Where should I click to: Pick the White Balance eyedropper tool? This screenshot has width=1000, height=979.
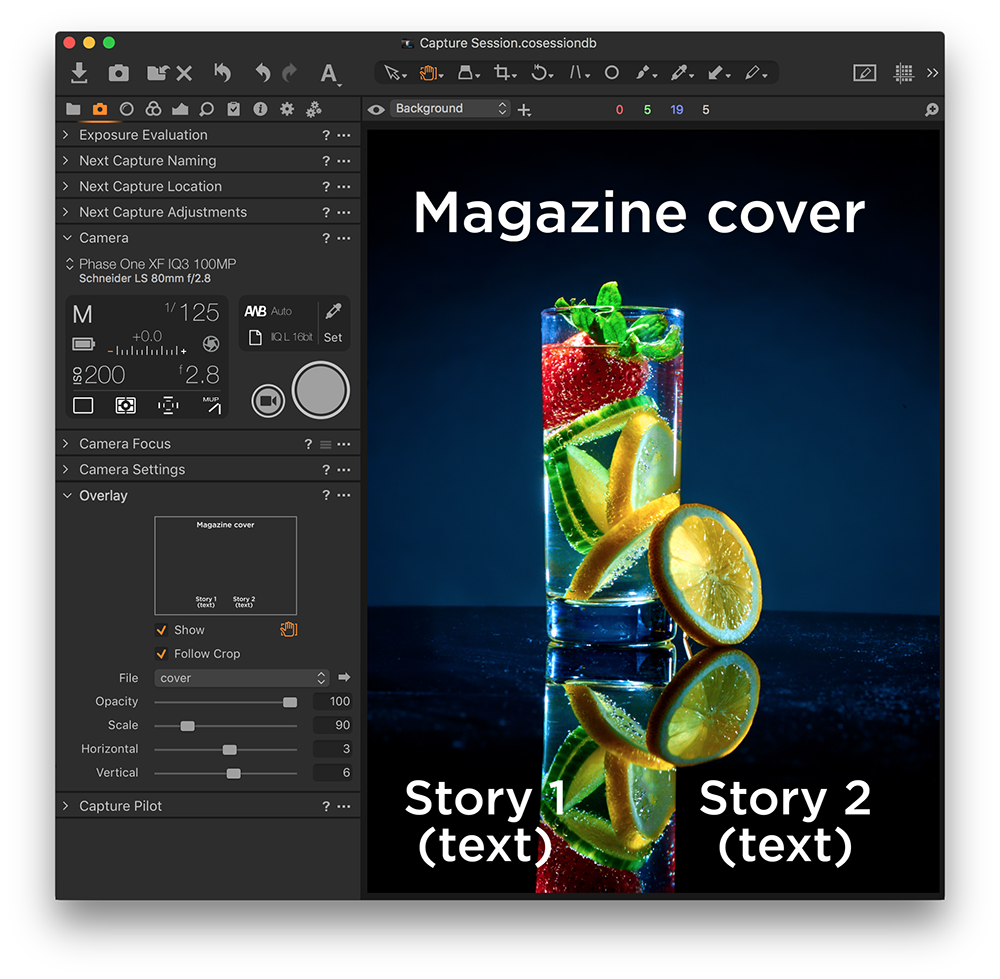click(681, 72)
